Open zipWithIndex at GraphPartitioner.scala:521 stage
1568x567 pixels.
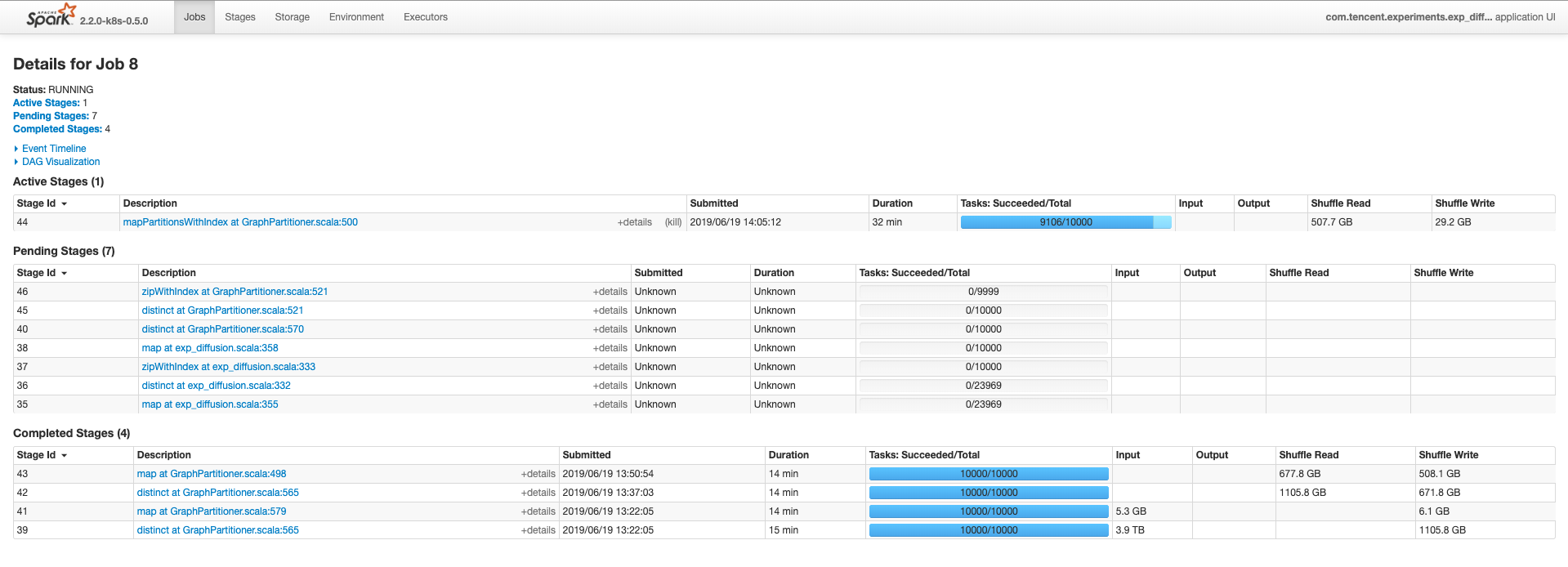(235, 292)
